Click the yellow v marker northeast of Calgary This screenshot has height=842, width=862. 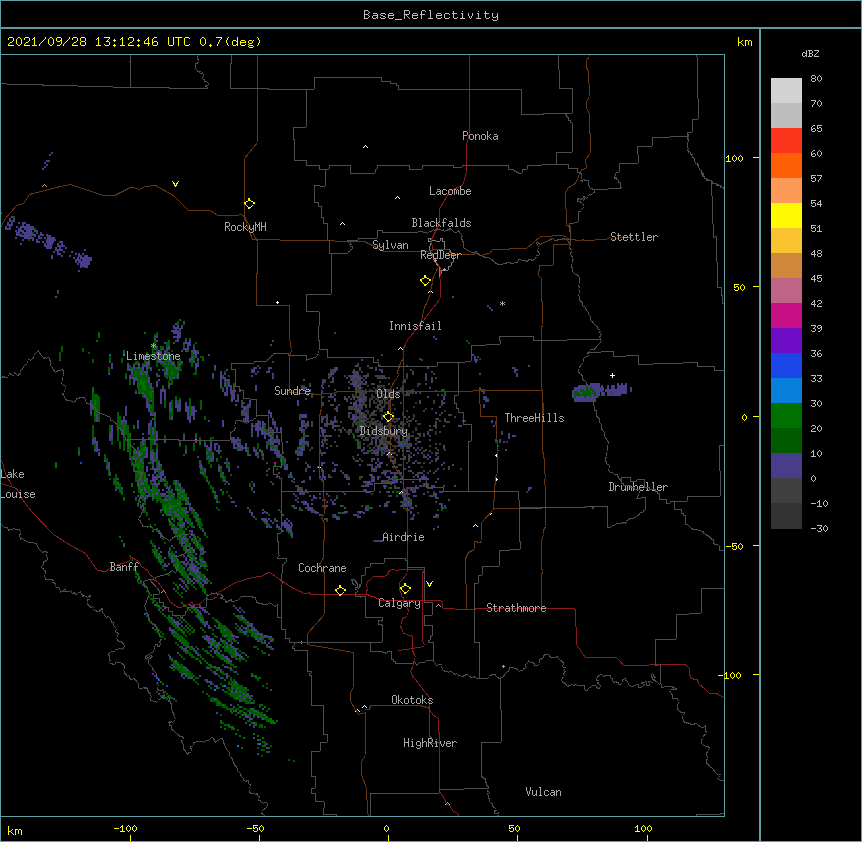429,584
